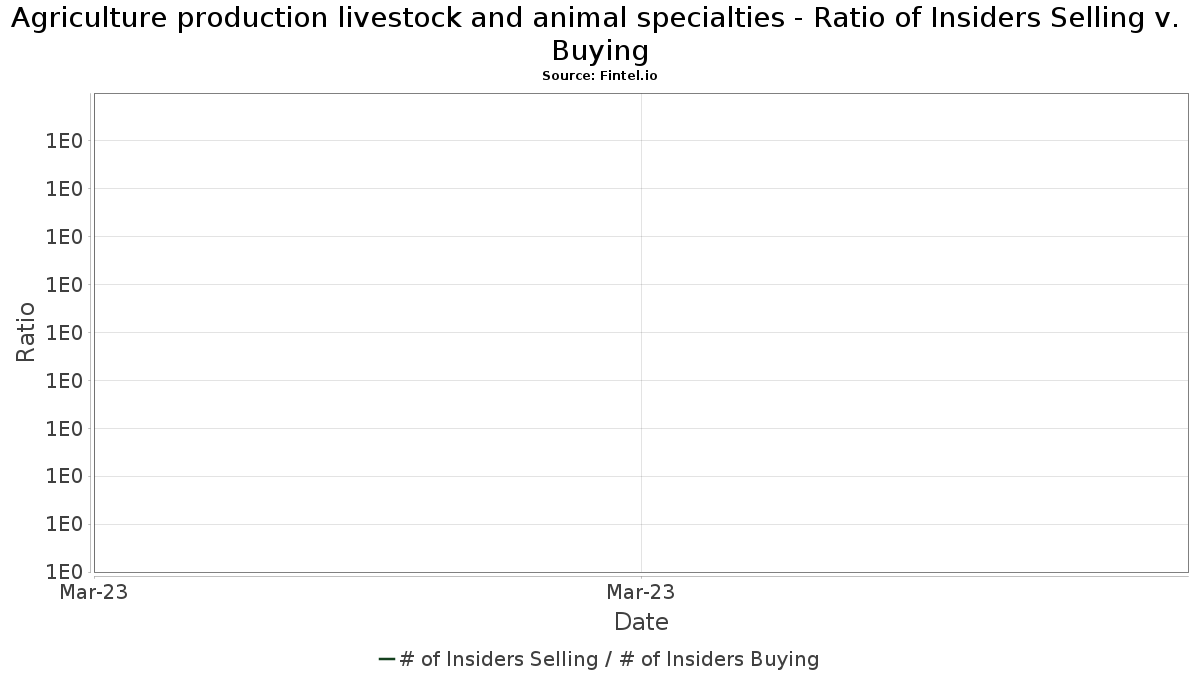Click 'Fintel.io' in the source caption

tap(629, 76)
